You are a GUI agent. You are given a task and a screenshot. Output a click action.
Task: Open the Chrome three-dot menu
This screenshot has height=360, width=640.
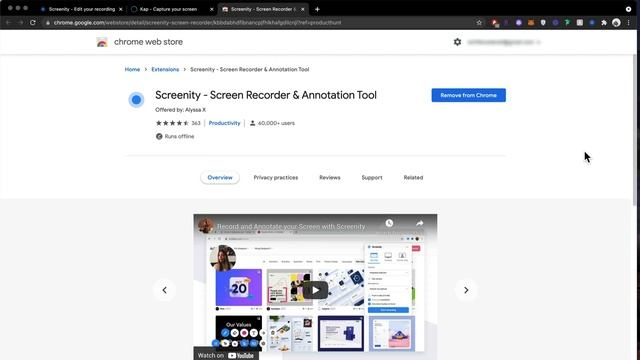click(x=629, y=23)
